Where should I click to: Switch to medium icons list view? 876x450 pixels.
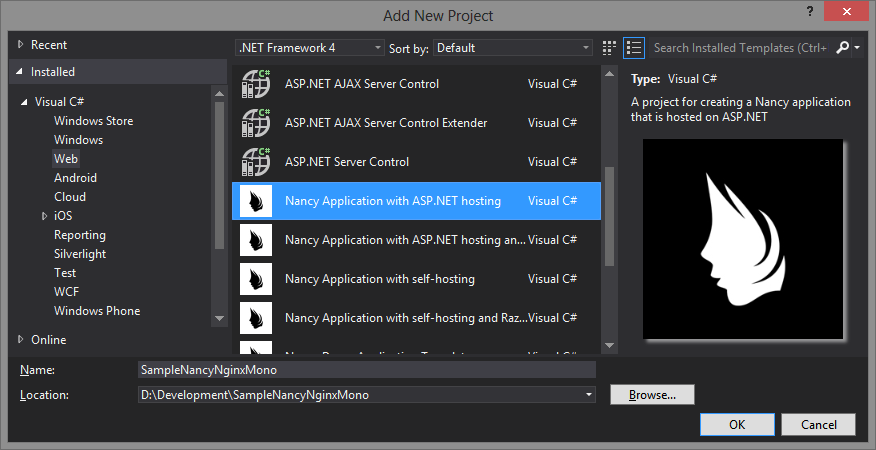634,48
